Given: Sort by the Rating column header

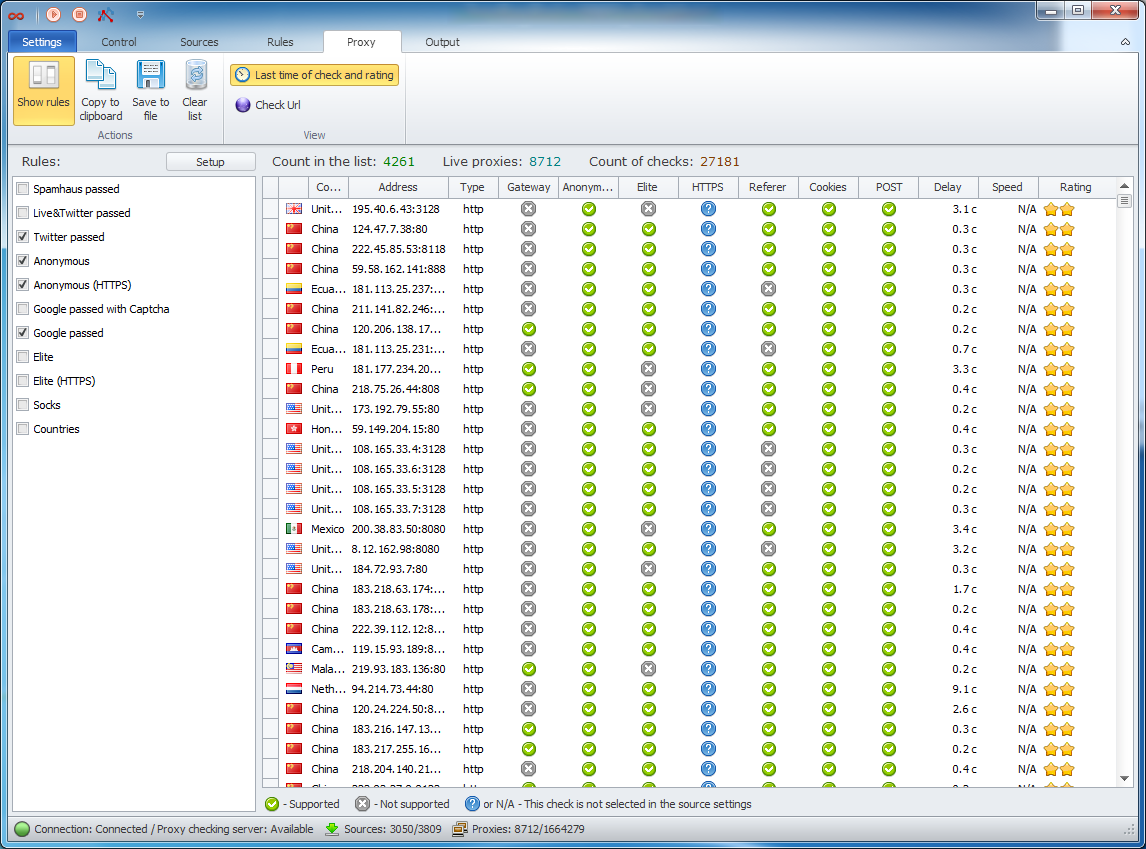Looking at the screenshot, I should click(x=1076, y=188).
